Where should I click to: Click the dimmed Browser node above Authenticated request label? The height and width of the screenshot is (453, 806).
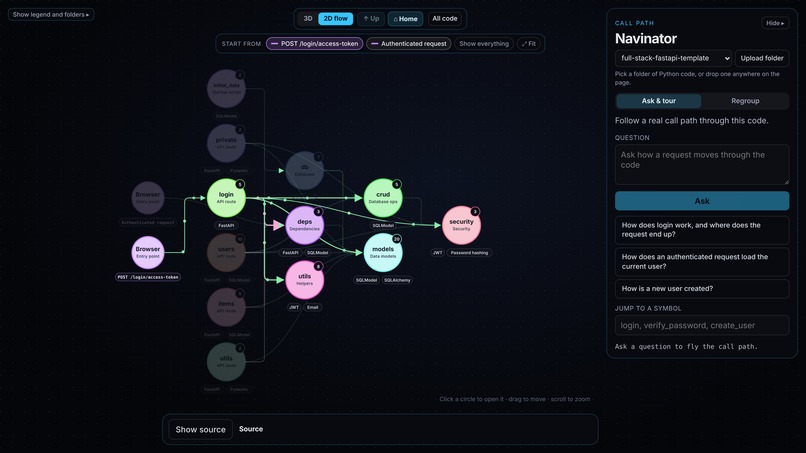[x=148, y=198]
